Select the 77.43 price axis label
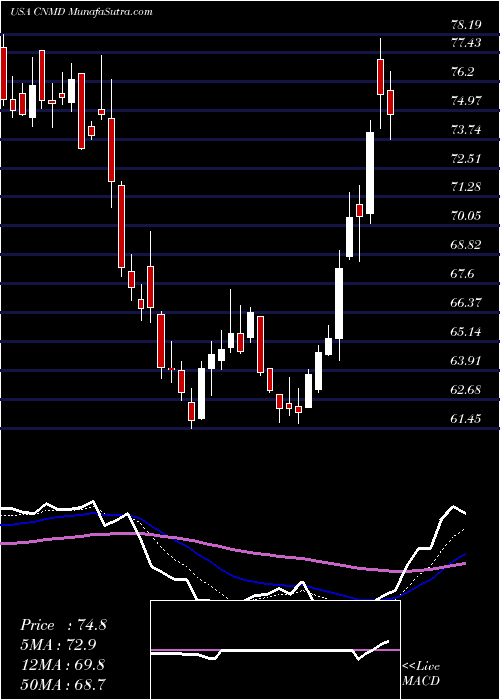This screenshot has height=700, width=500. (466, 43)
